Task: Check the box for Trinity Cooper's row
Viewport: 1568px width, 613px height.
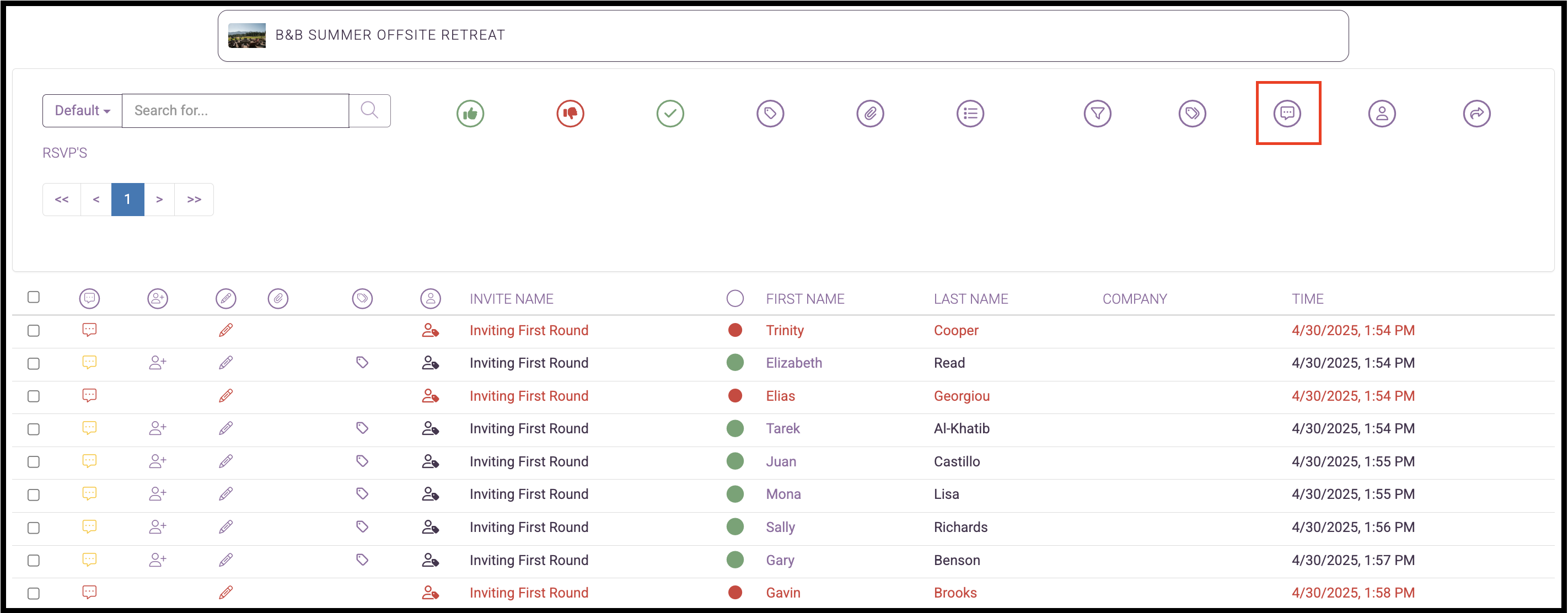Action: 34,331
